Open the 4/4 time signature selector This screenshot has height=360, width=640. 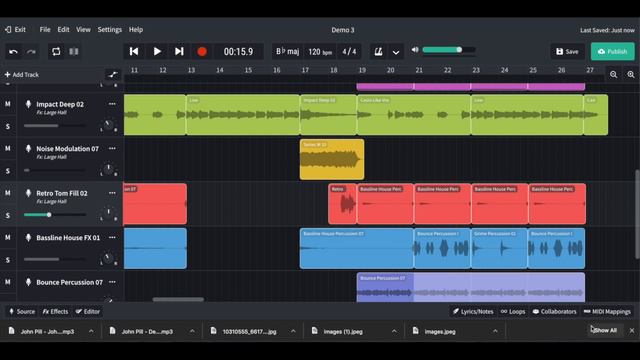[349, 52]
